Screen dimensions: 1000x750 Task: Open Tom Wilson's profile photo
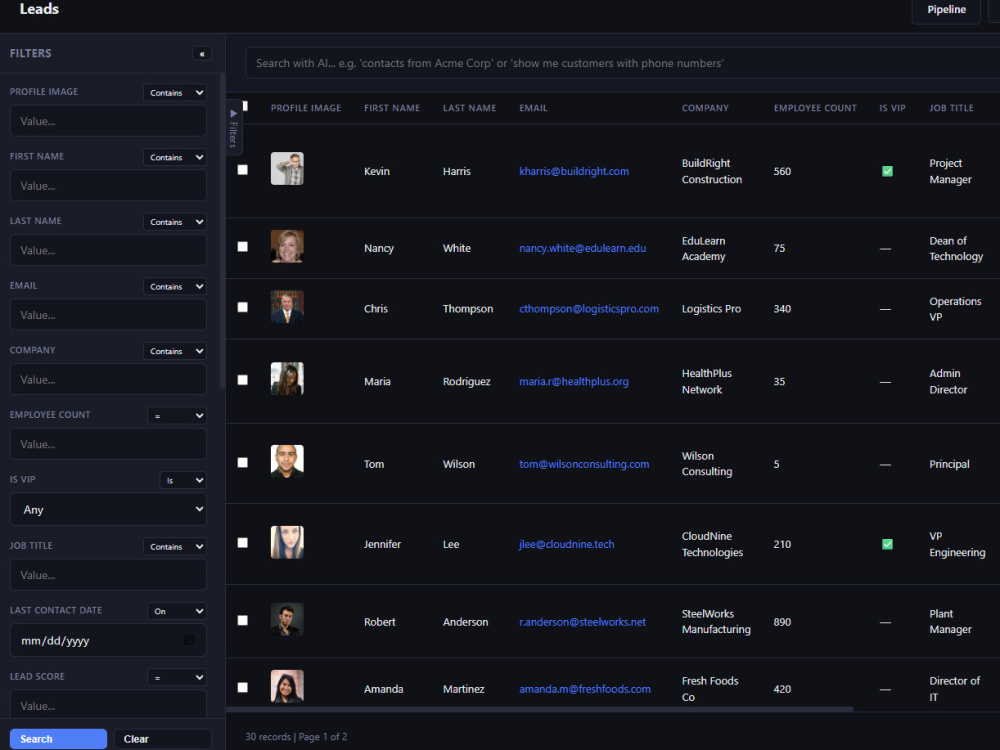287,461
